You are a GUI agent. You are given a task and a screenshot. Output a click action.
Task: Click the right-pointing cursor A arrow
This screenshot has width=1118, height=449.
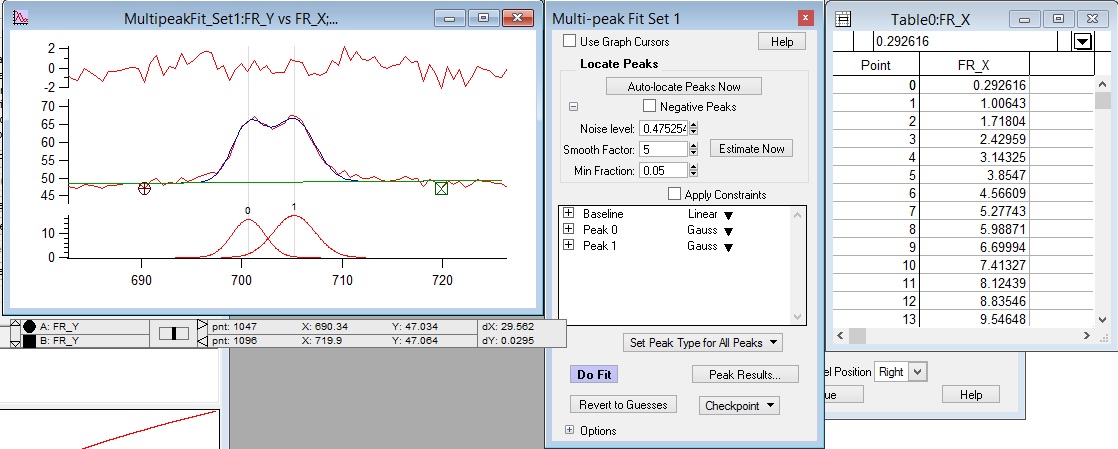click(202, 326)
